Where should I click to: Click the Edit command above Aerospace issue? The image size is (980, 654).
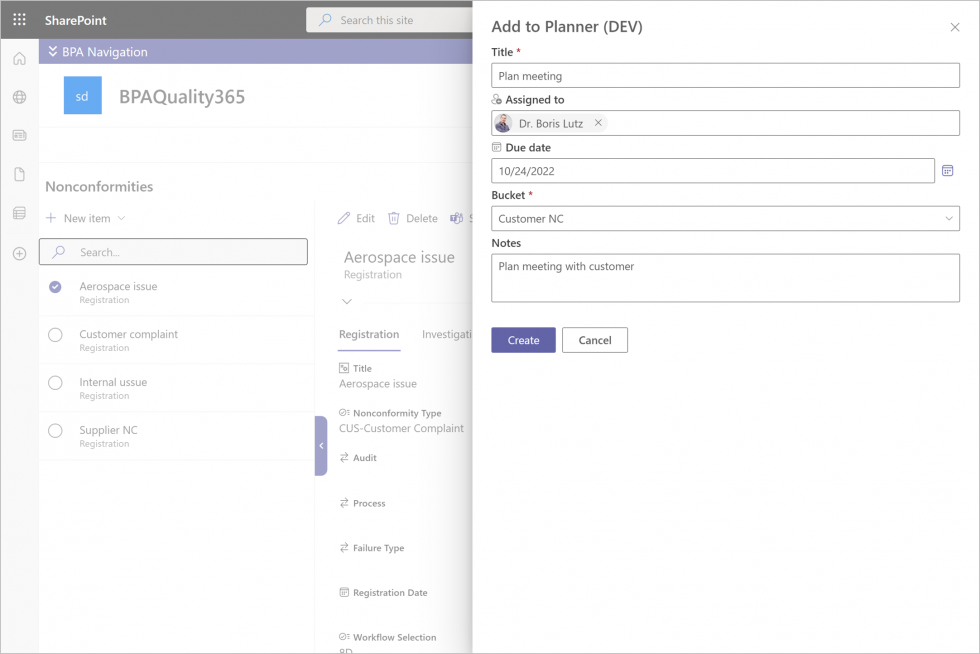(355, 218)
